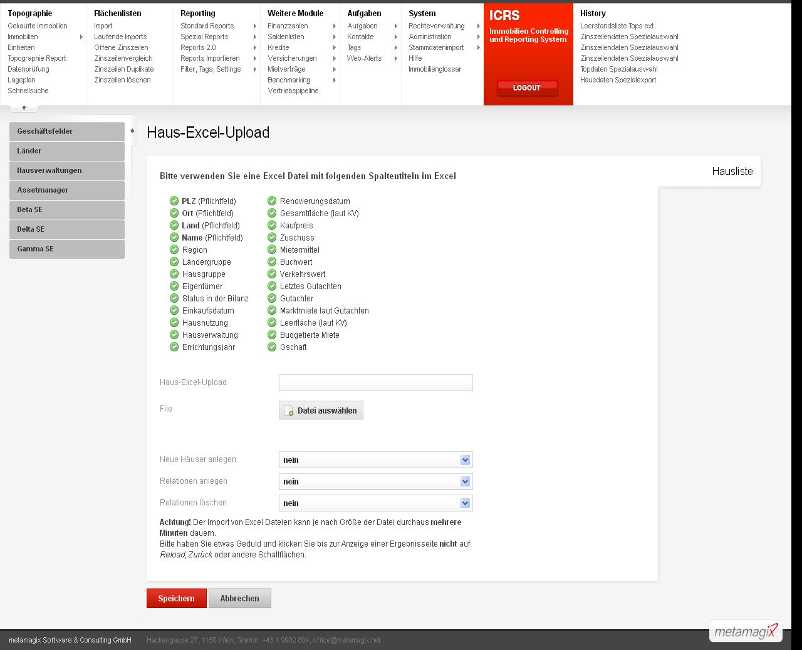The height and width of the screenshot is (650, 802).
Task: Click the green check icon beside PLZ
Action: pyautogui.click(x=175, y=201)
